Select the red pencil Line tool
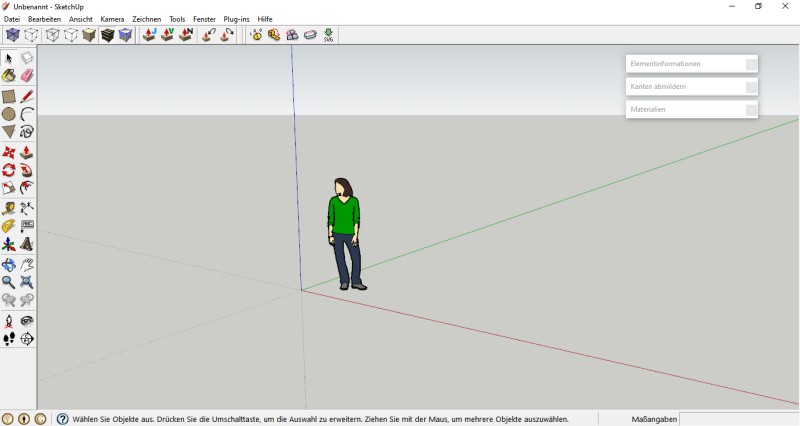The height and width of the screenshot is (426, 800). coord(27,96)
